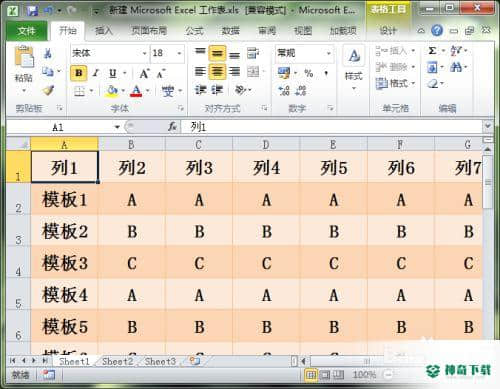Toggle center horizontal alignment
Viewport: 500px width, 389px height.
[x=217, y=71]
